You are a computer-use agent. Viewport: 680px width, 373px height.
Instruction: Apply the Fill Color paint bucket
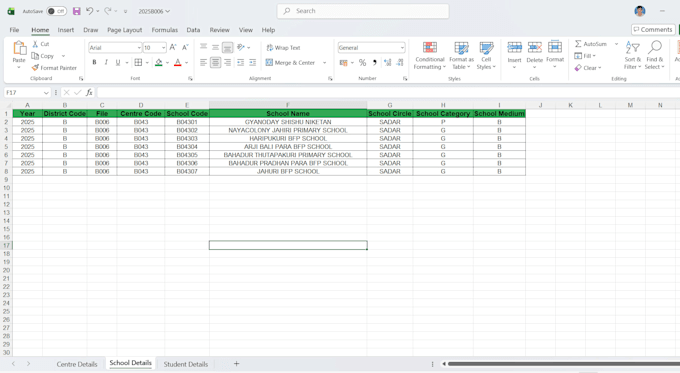(x=159, y=62)
